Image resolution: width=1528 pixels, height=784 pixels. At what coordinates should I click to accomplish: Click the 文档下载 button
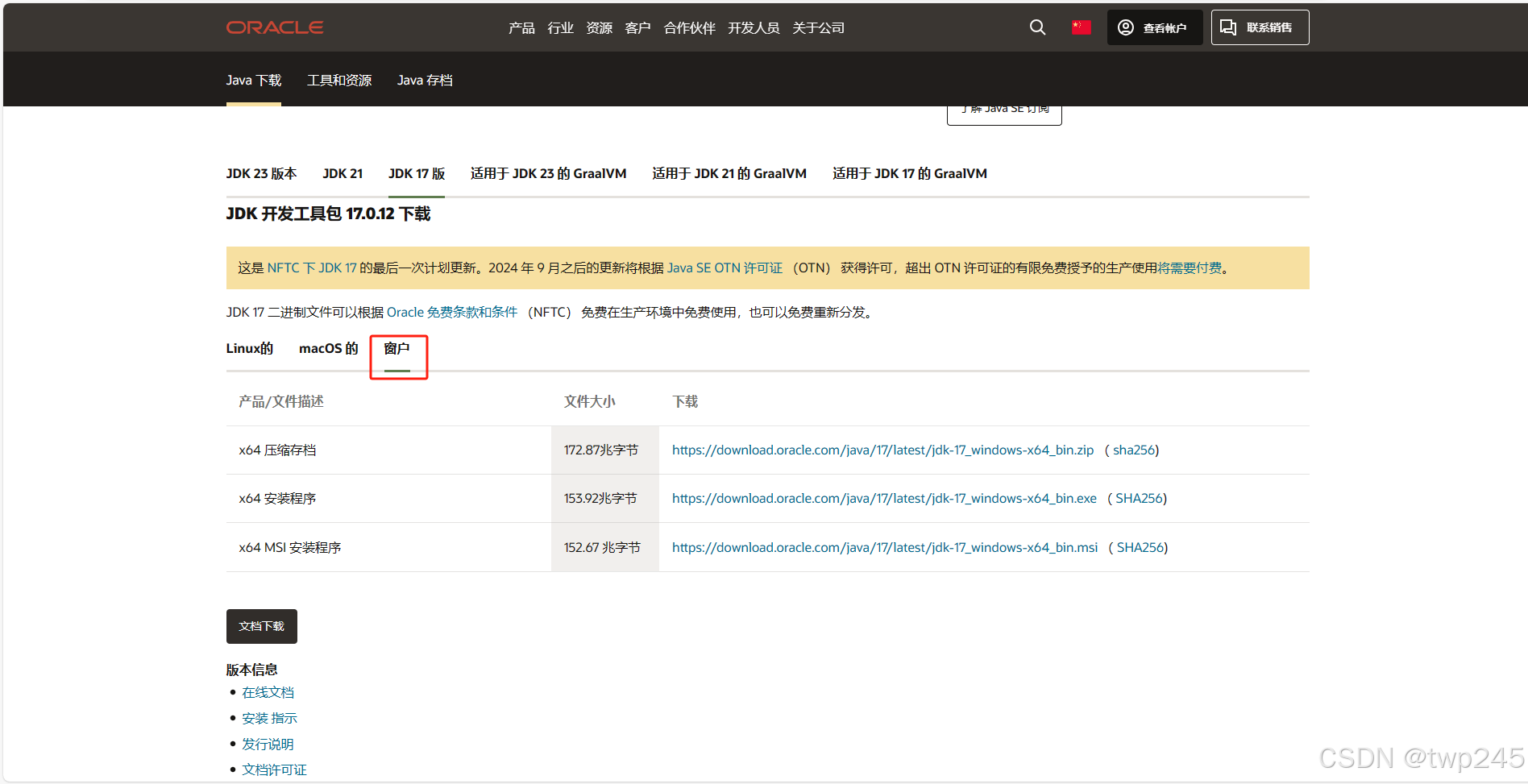point(261,626)
